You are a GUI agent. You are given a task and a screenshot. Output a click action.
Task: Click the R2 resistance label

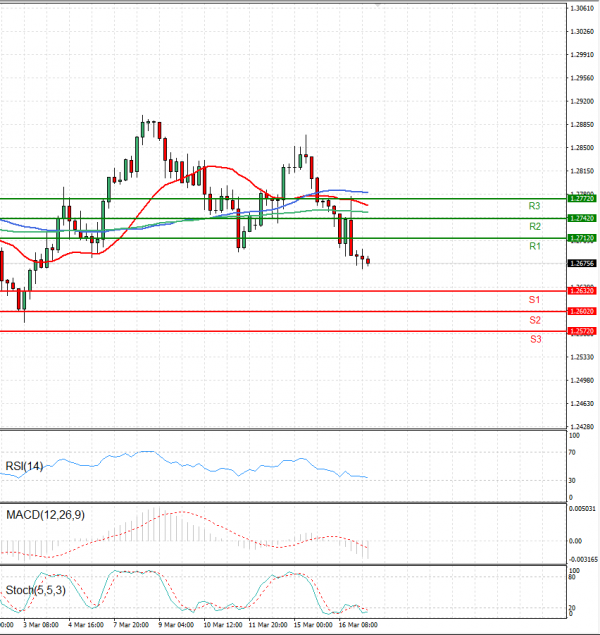coord(535,226)
